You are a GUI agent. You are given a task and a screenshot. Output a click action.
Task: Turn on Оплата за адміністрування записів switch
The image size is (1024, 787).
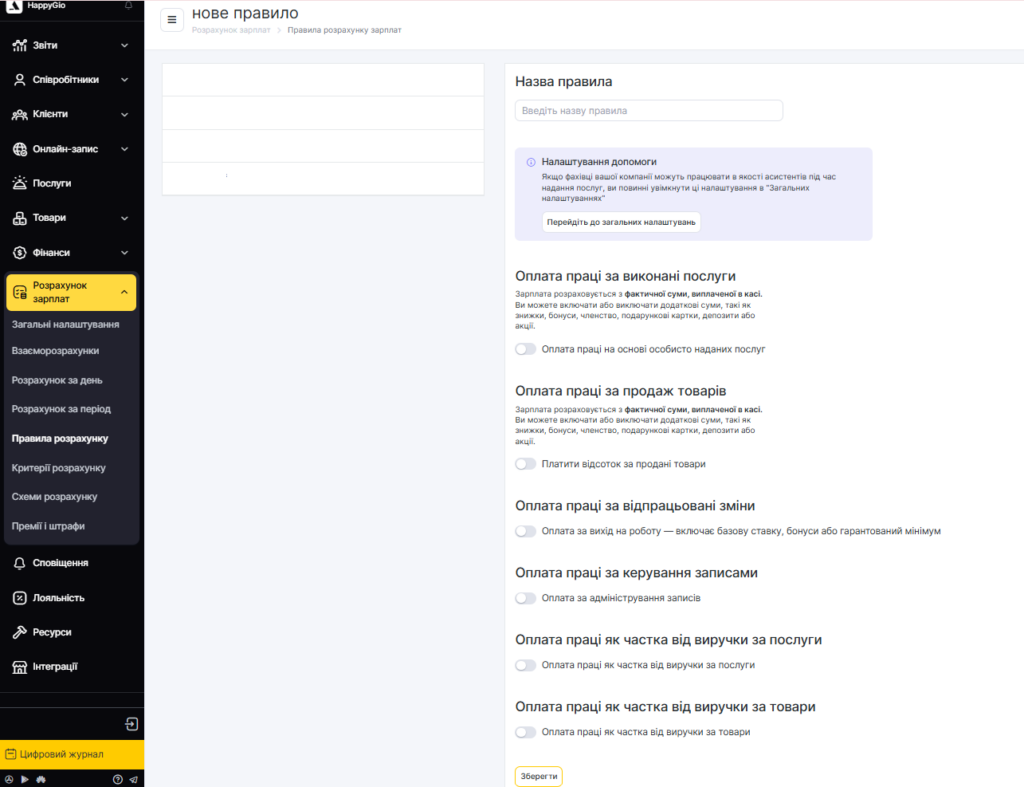525,598
